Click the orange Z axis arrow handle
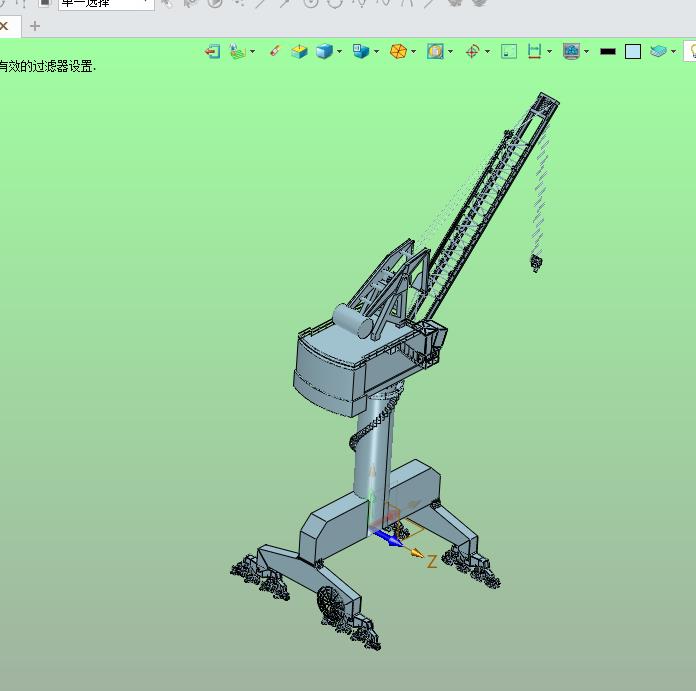 point(416,553)
